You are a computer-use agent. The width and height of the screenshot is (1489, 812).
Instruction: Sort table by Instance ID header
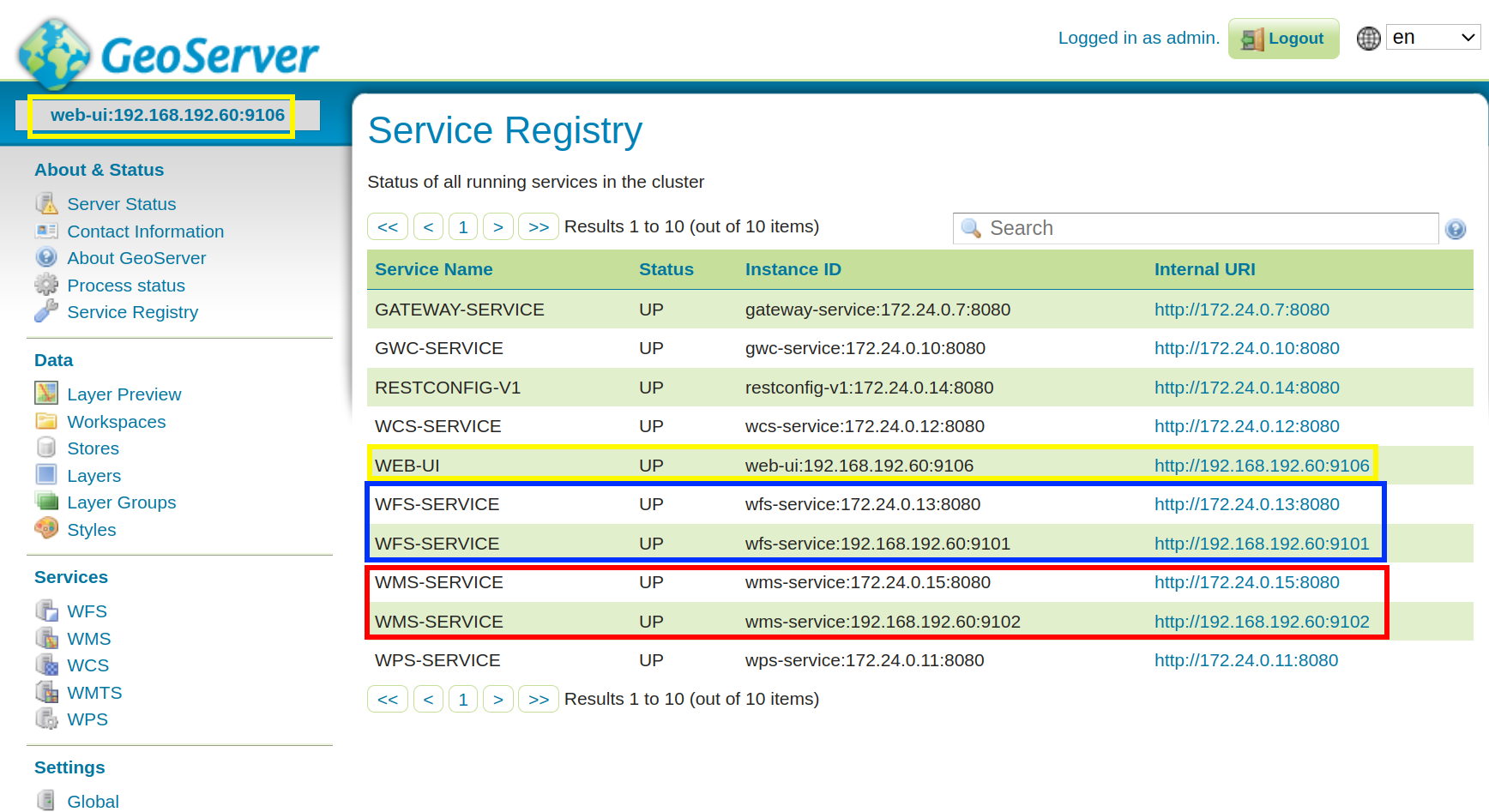point(793,269)
